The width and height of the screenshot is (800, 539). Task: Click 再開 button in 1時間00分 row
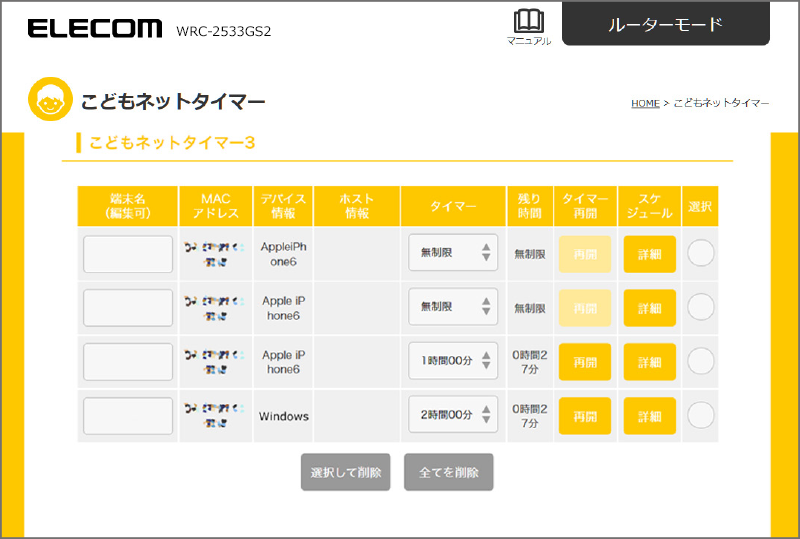click(x=585, y=362)
